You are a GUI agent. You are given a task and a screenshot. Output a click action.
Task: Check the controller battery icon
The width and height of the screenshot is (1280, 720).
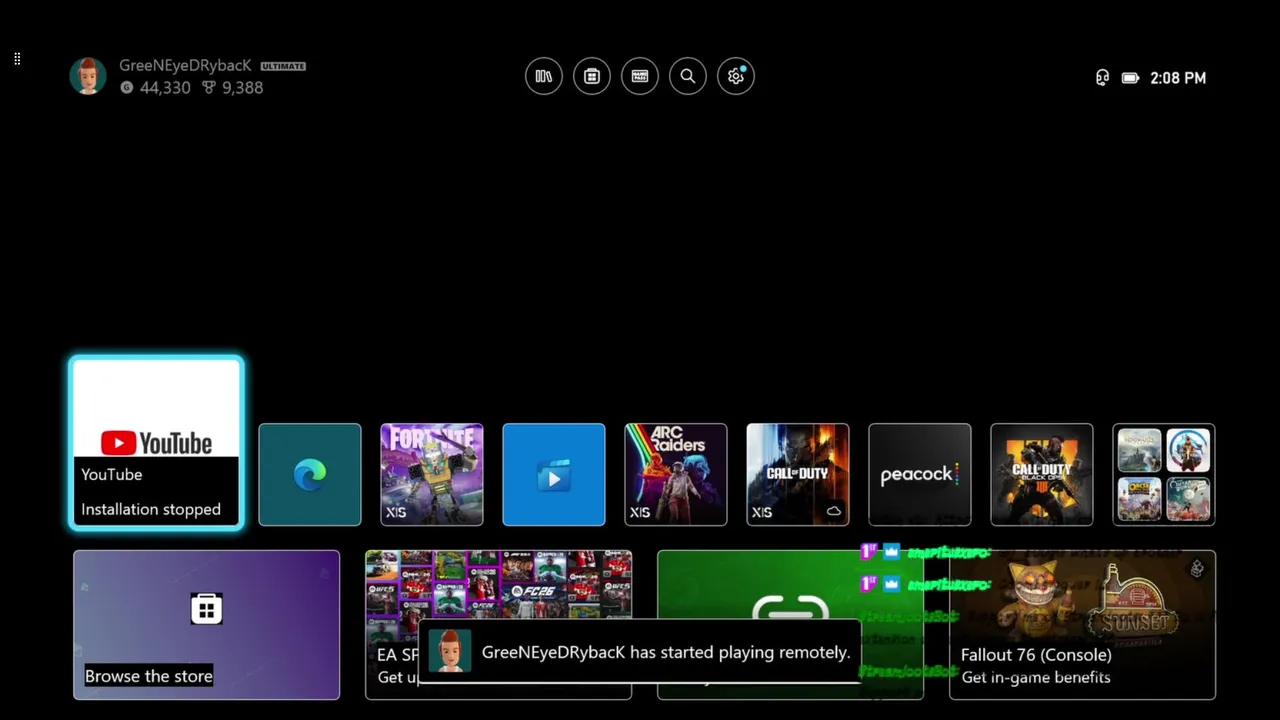(1131, 78)
